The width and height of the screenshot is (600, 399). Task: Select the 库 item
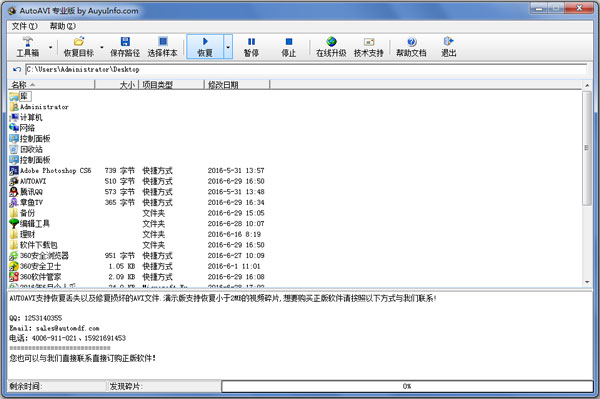(21, 96)
